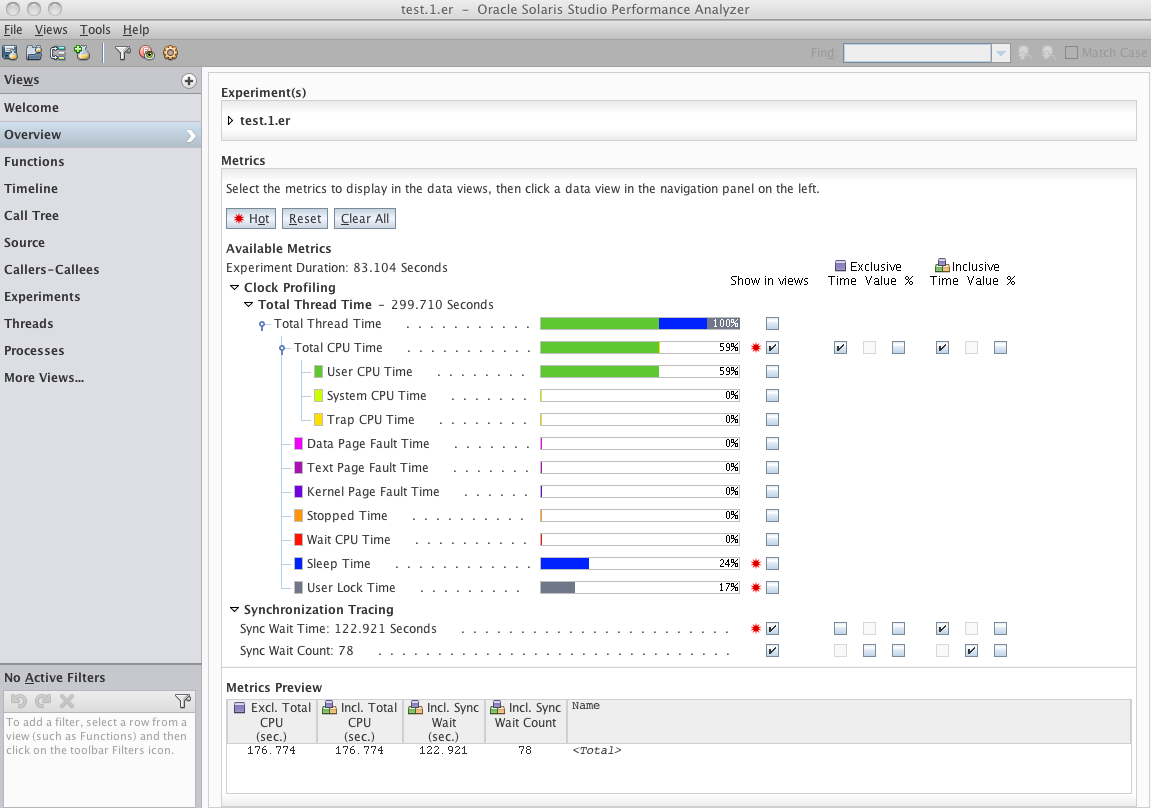Screen dimensions: 1151x808
Task: Click the Incl. Total CPU column icon
Action: tap(330, 708)
